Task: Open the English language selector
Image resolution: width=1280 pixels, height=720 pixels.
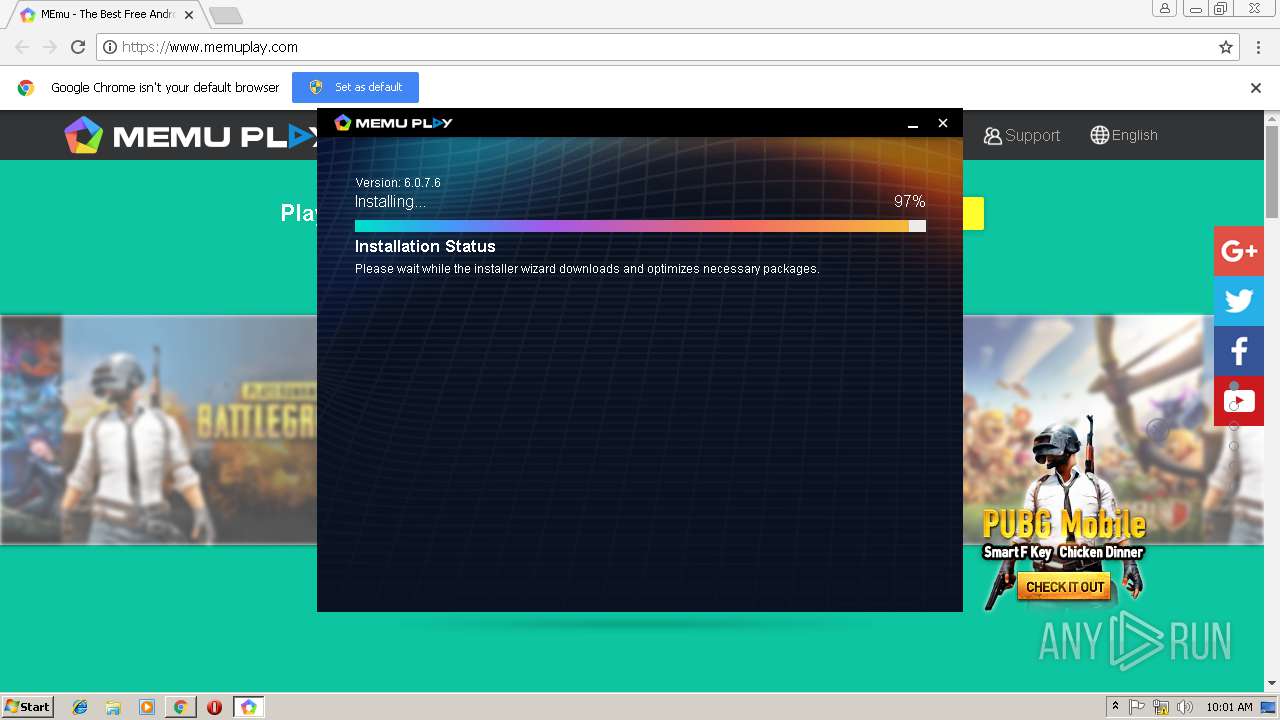Action: tap(1124, 135)
